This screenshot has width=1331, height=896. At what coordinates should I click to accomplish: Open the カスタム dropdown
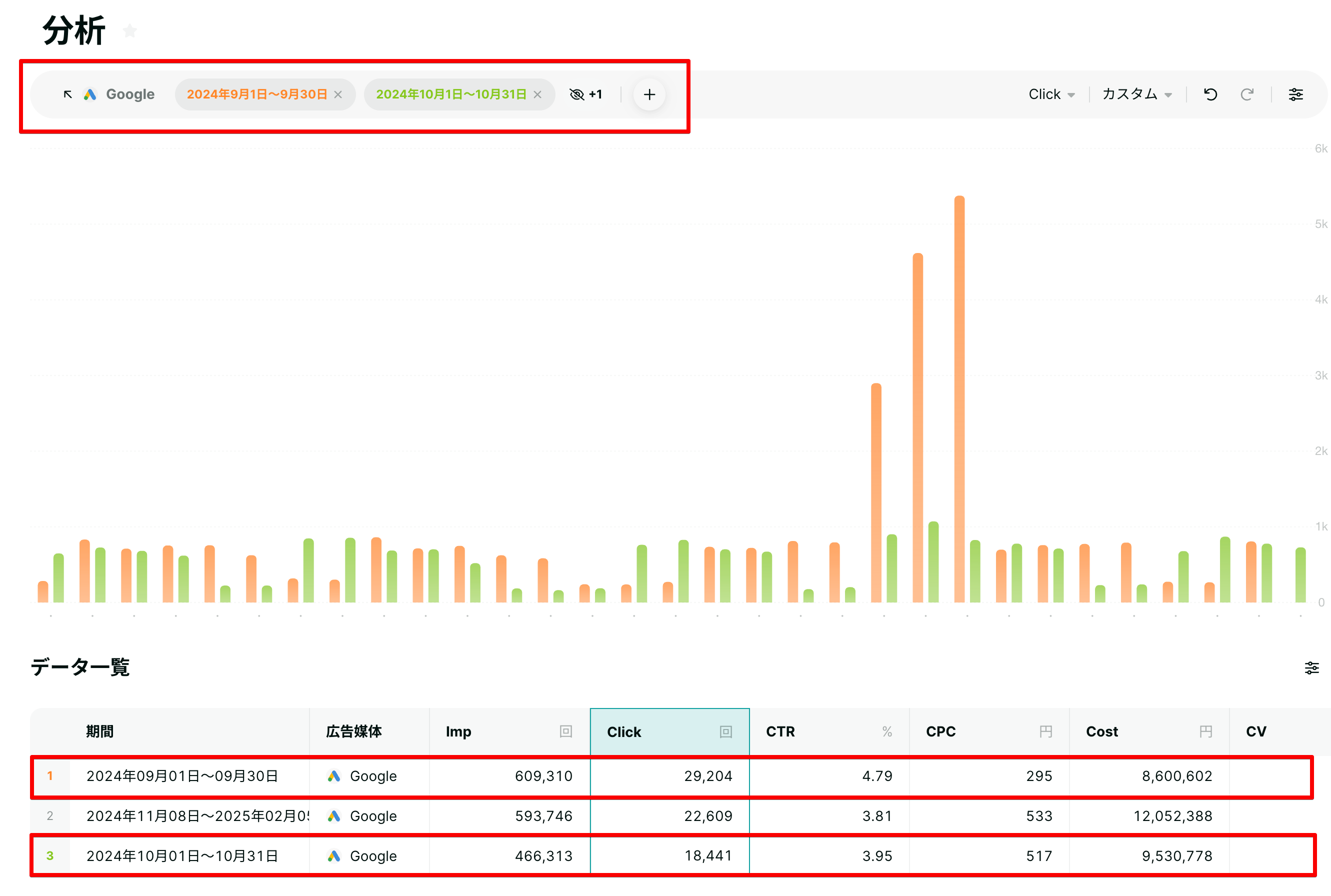click(x=1136, y=94)
